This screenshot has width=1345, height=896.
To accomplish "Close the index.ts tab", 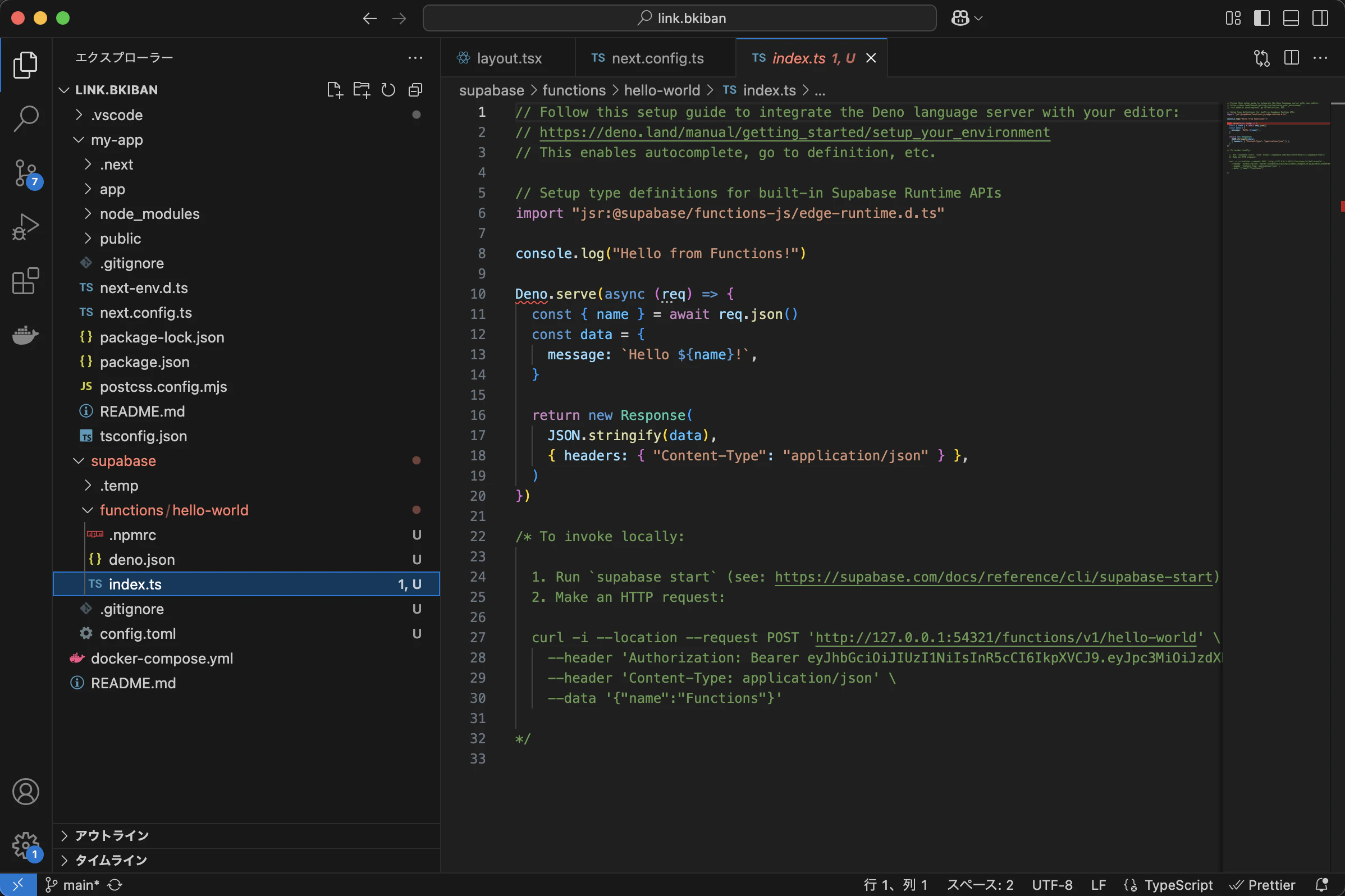I will [x=871, y=58].
